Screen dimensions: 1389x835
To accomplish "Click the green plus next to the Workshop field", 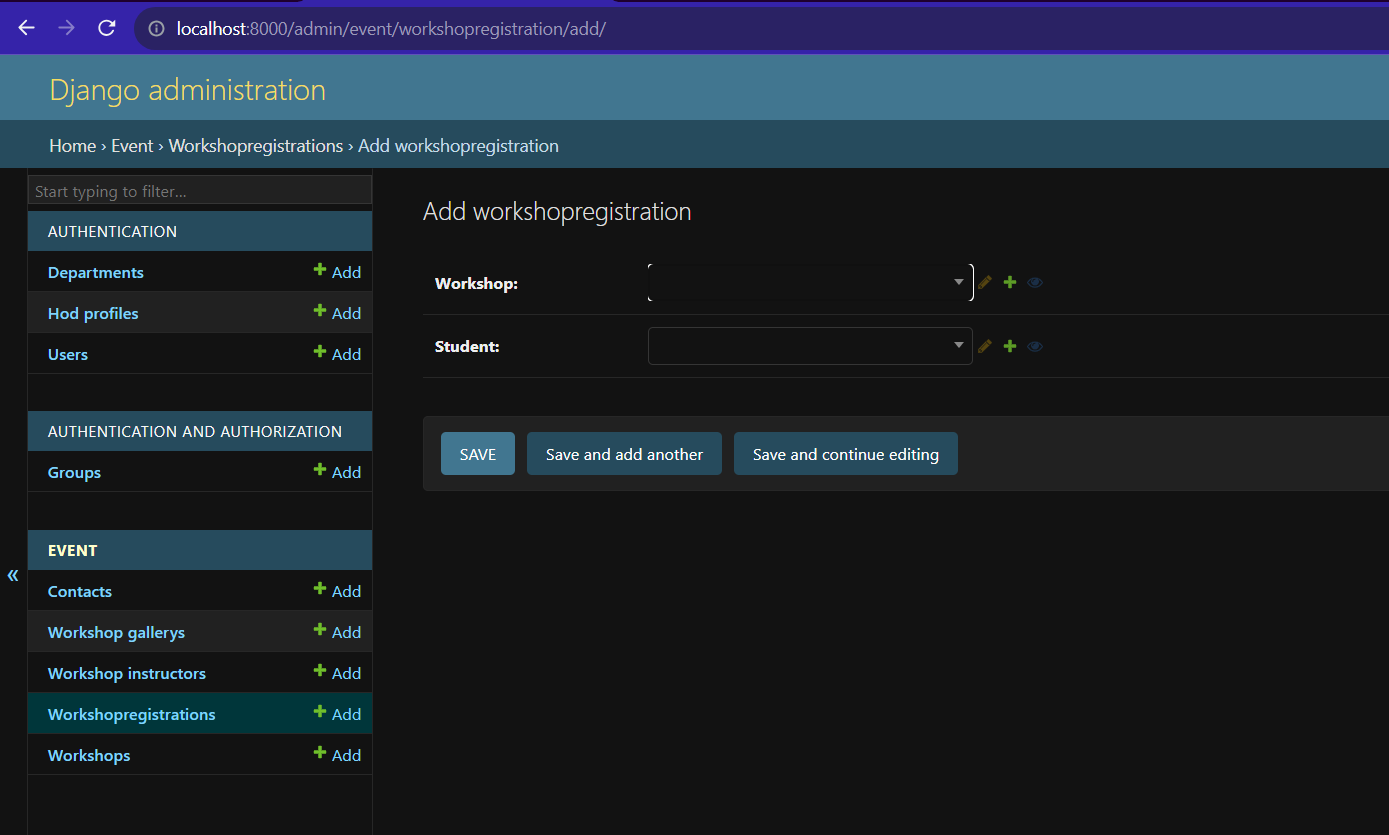I will pos(1010,282).
